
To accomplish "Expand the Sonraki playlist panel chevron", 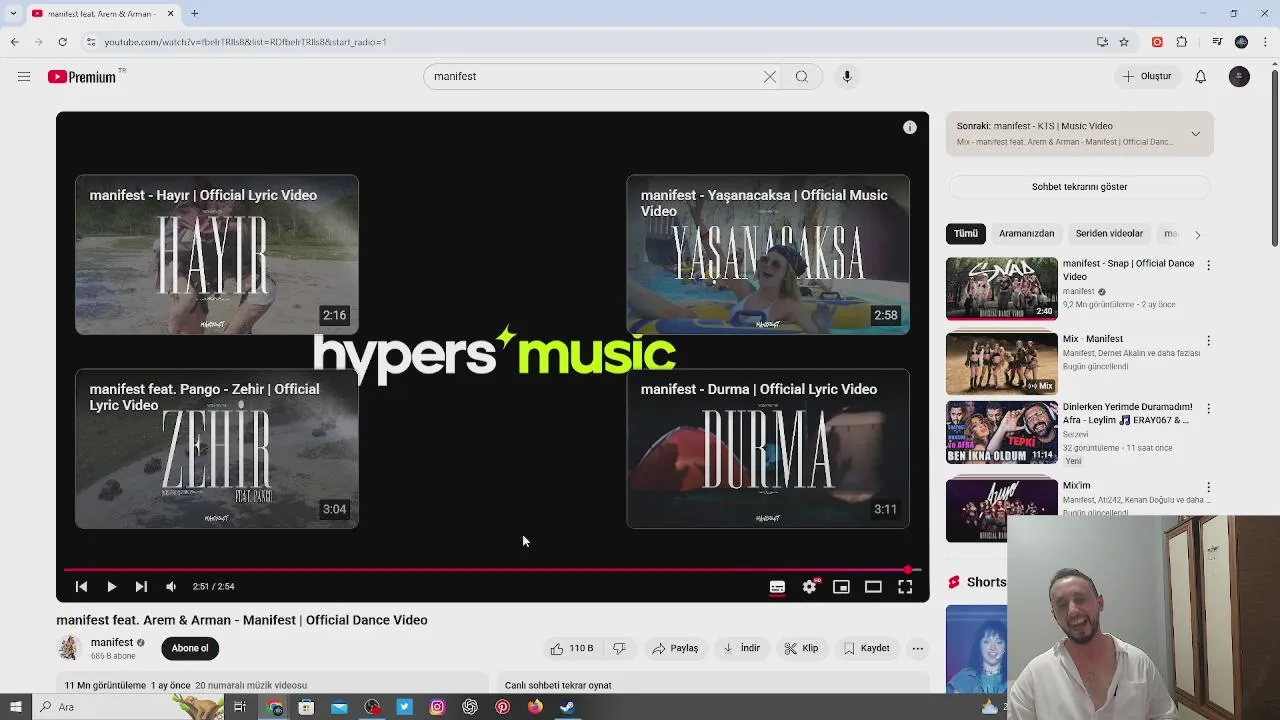I will (x=1195, y=134).
